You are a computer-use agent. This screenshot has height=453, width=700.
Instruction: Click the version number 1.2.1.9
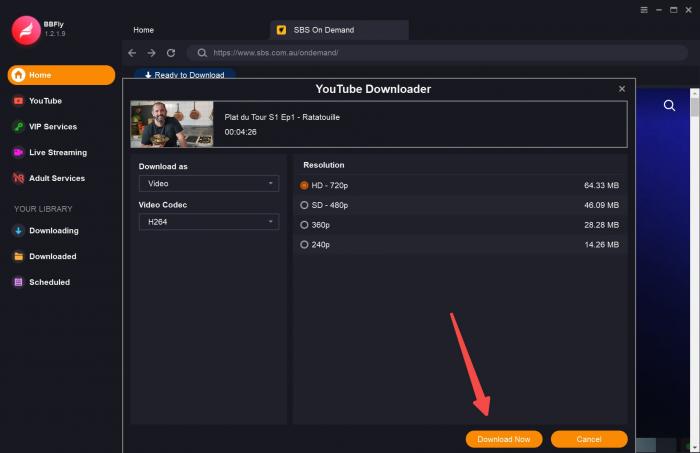point(55,33)
